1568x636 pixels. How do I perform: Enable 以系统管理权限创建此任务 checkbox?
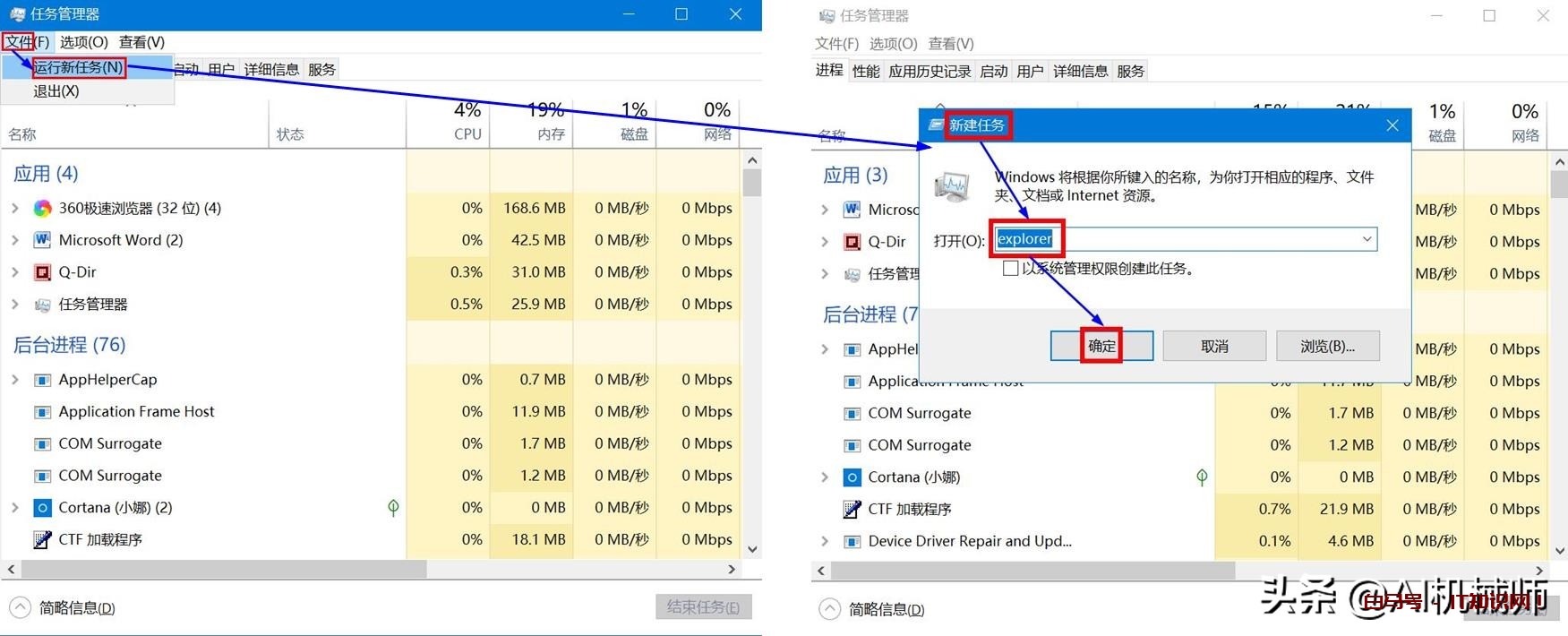tap(1010, 269)
